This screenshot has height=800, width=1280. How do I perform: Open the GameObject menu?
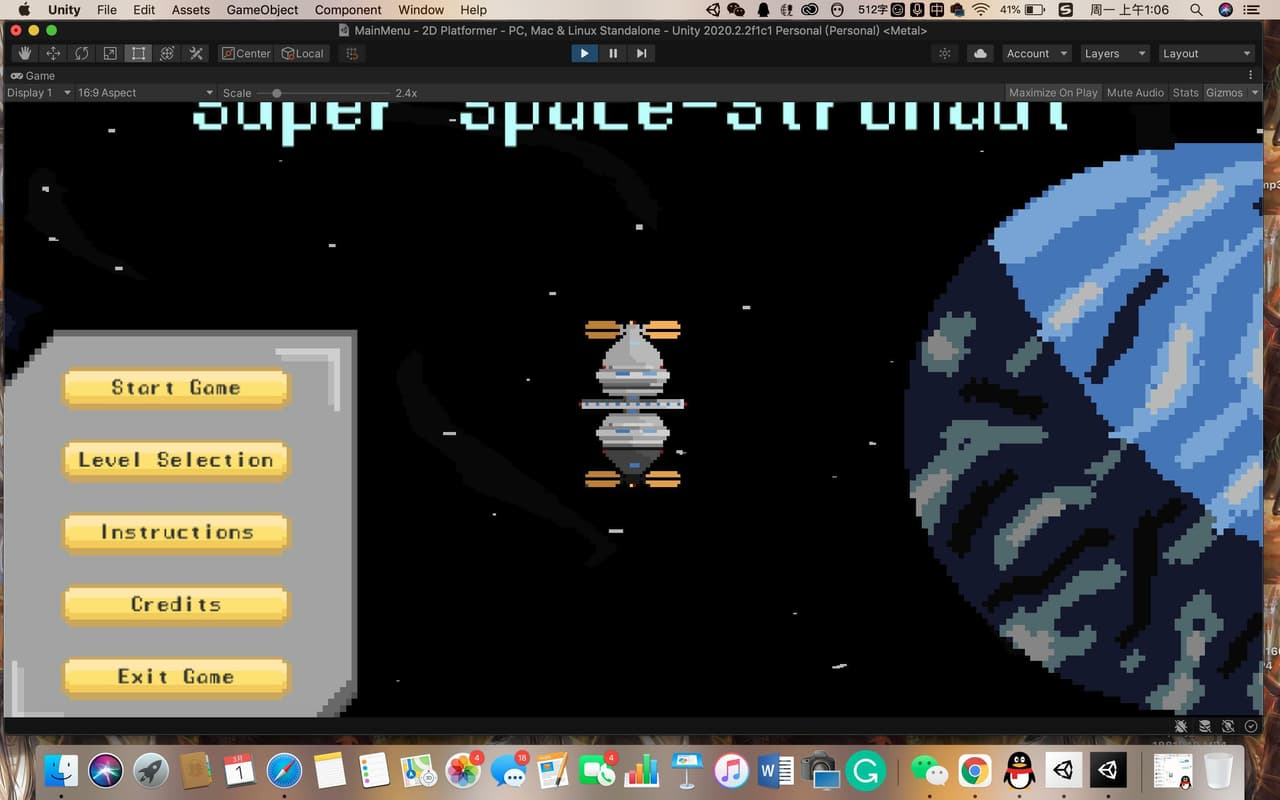tap(263, 9)
